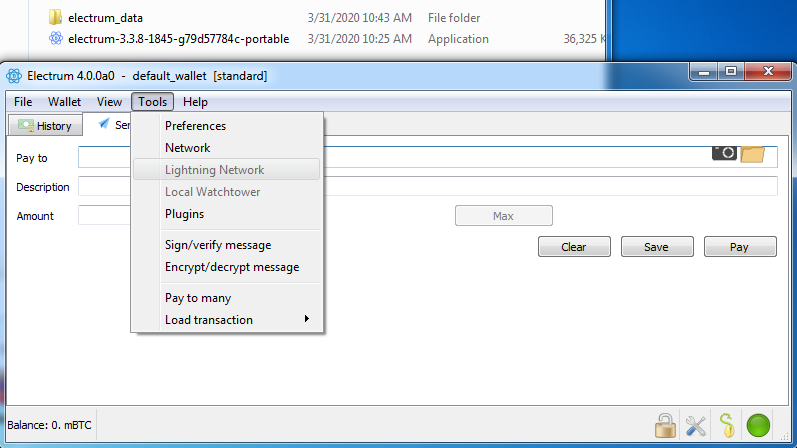Open Plugins from Tools menu
Viewport: 797px width, 448px height.
[226, 214]
